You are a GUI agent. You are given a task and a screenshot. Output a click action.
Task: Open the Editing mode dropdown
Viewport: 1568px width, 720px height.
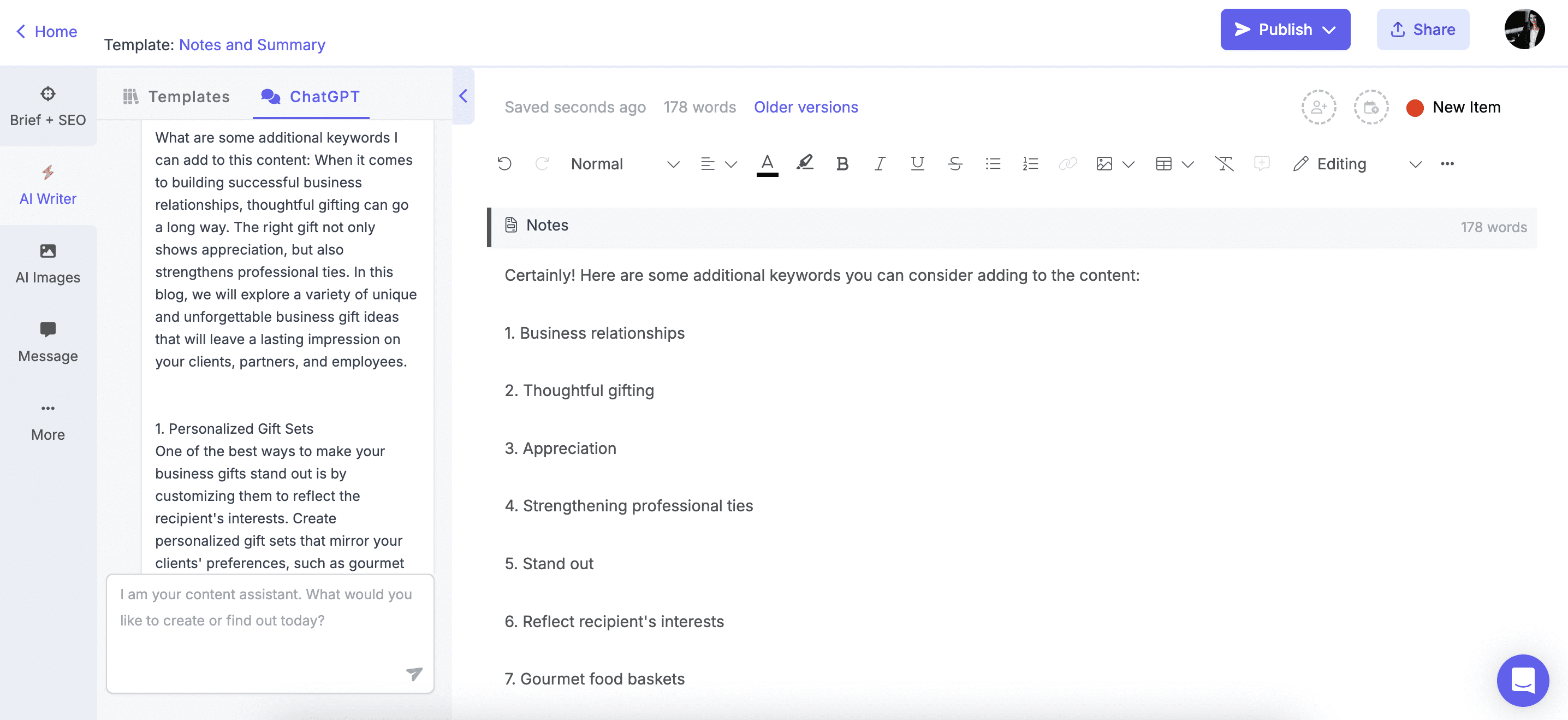(x=1357, y=164)
